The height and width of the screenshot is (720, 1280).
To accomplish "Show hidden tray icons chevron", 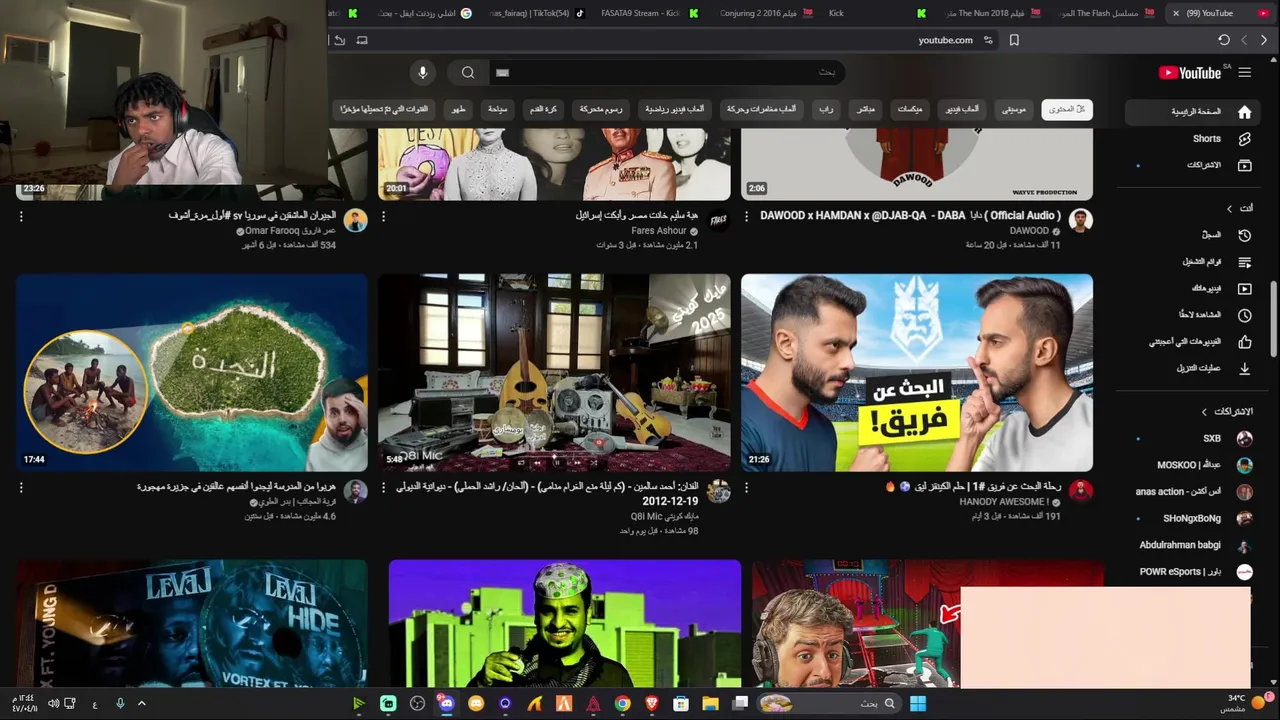I will pyautogui.click(x=141, y=704).
